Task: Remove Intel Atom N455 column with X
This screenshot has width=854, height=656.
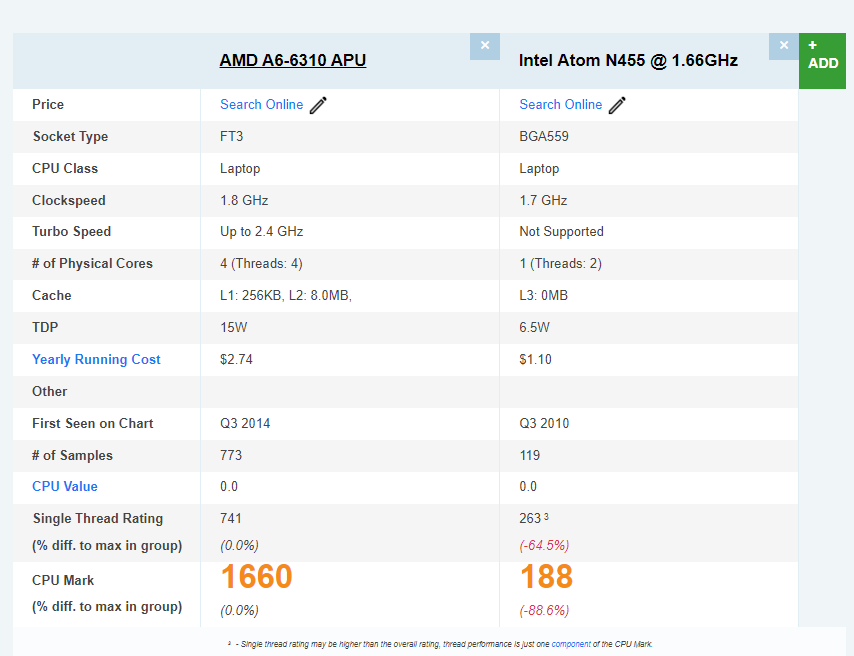Action: pyautogui.click(x=784, y=46)
